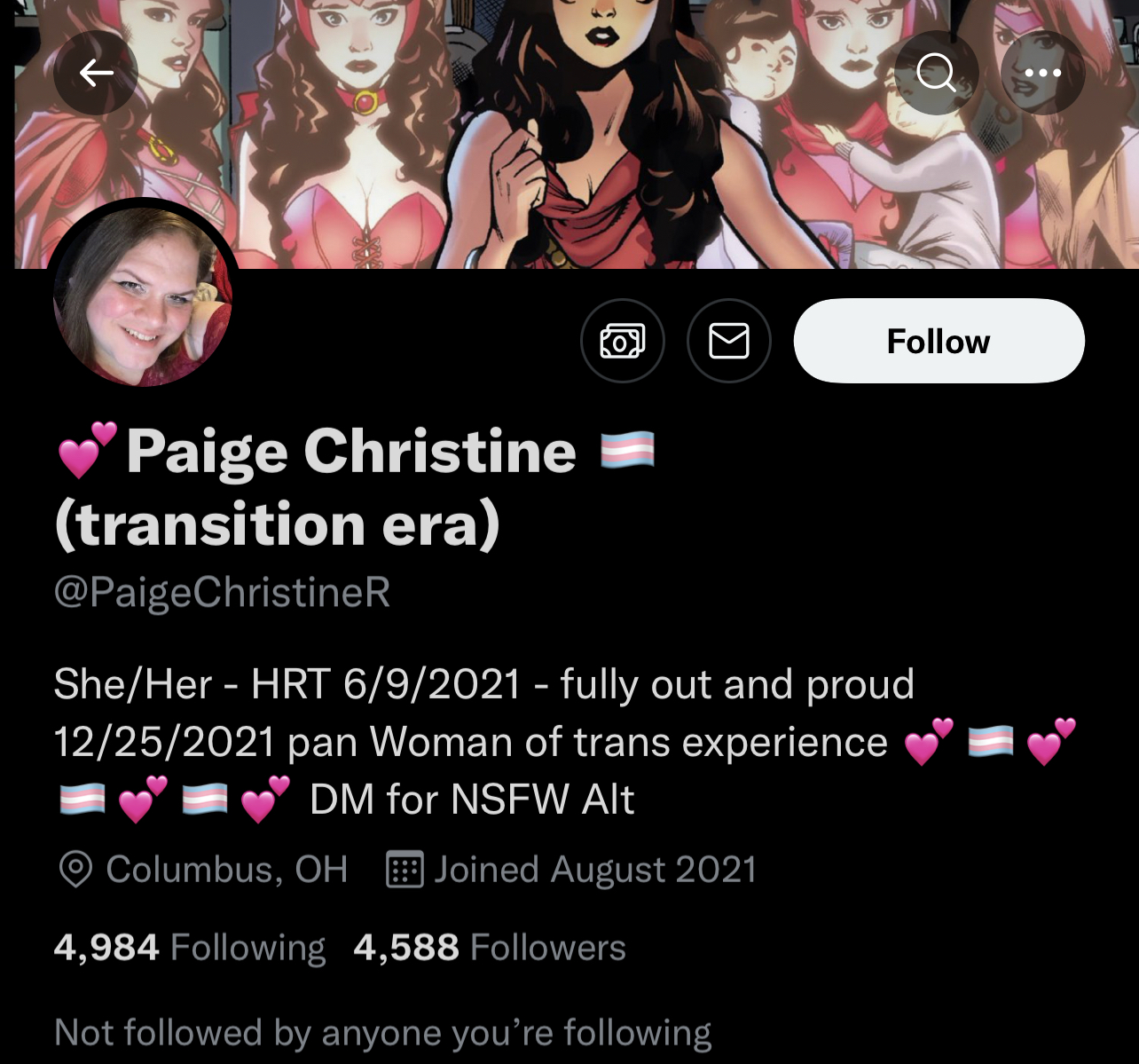Tap the Columbus, OH location text

point(227,870)
